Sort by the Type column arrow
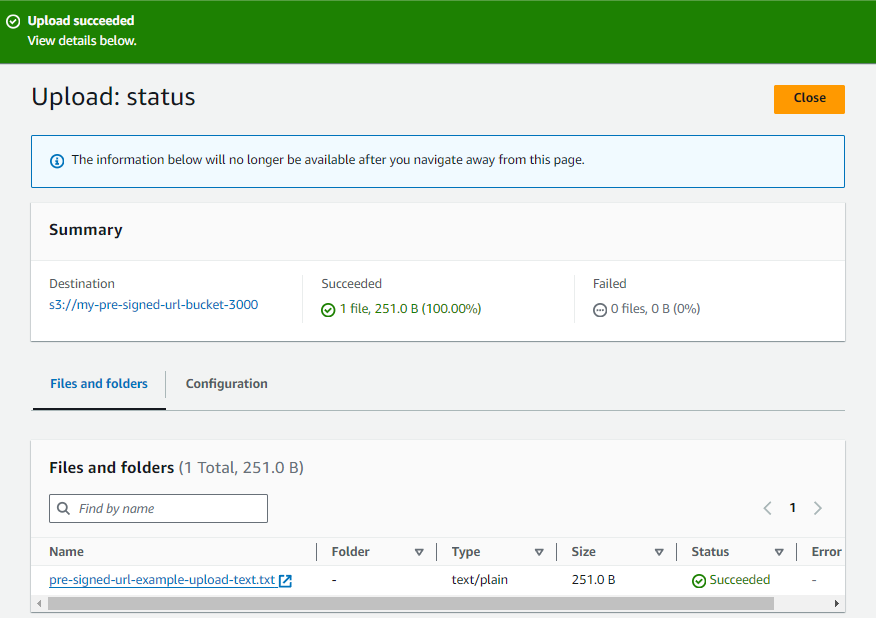The width and height of the screenshot is (876, 618). point(539,552)
